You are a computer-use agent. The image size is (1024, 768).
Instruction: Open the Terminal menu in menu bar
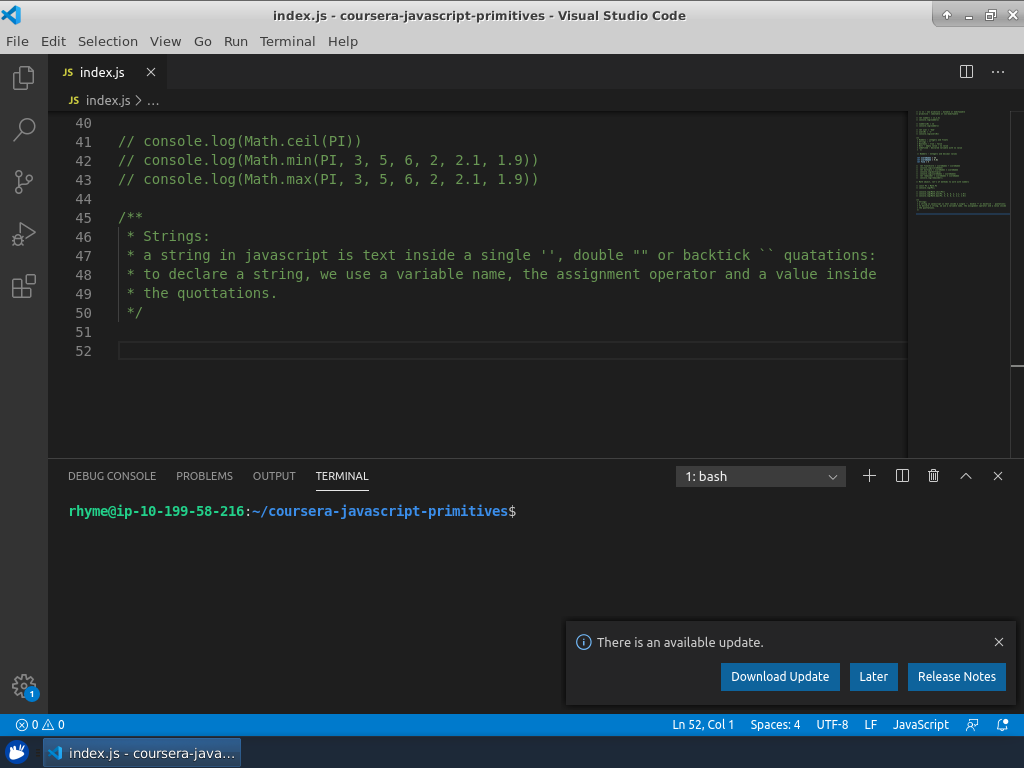(287, 41)
